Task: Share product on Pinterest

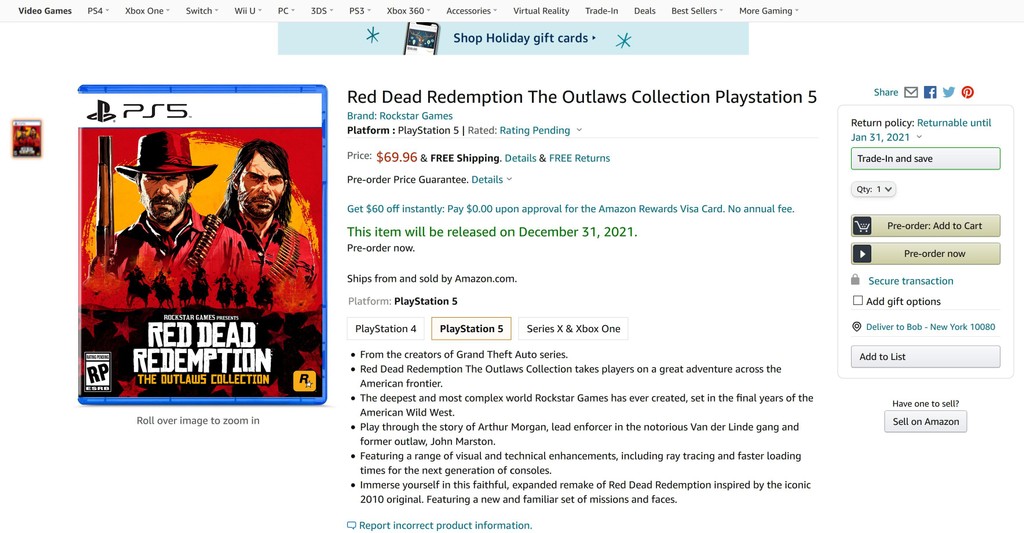Action: coord(968,92)
